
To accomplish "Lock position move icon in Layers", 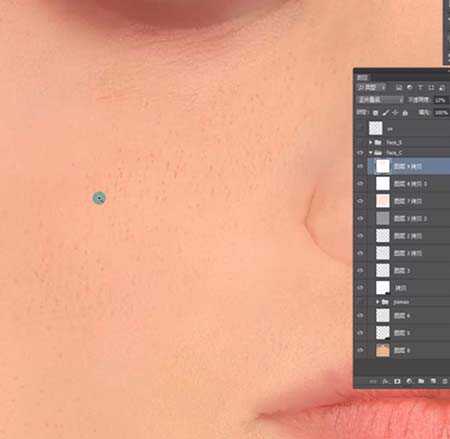I will pos(395,113).
